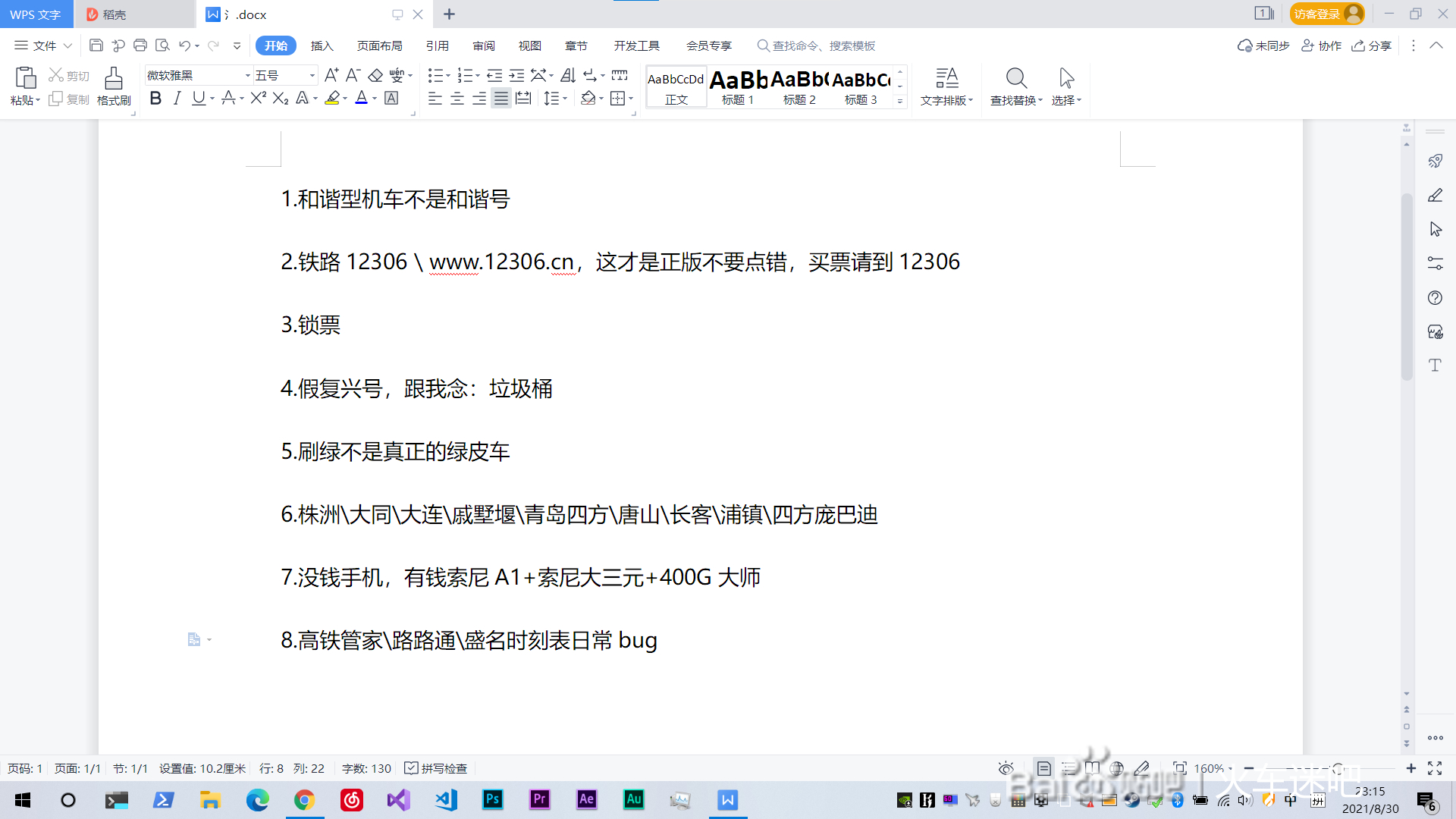Click the zoom slider handle
This screenshot has height=819, width=1456.
(x=1338, y=768)
